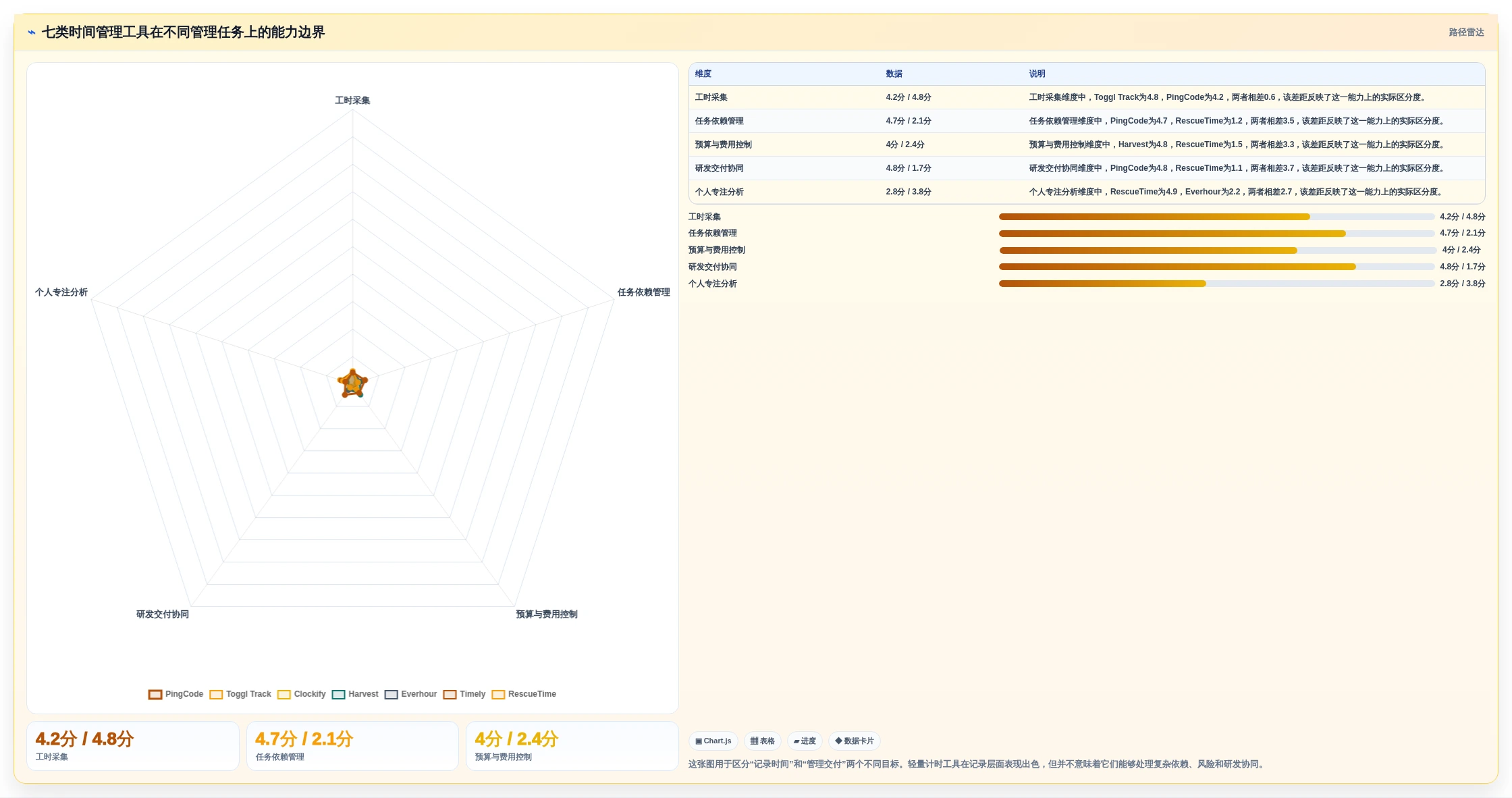Select the 研发交付协同 table row cell
The image size is (1512, 798).
pos(720,168)
